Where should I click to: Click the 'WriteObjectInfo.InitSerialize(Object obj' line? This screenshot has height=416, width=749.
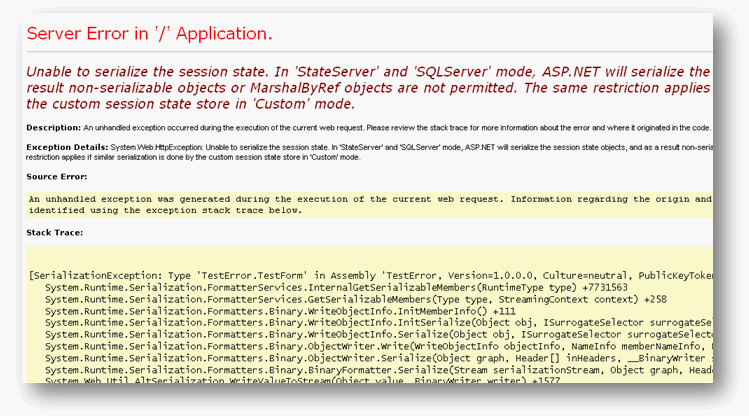pyautogui.click(x=379, y=323)
